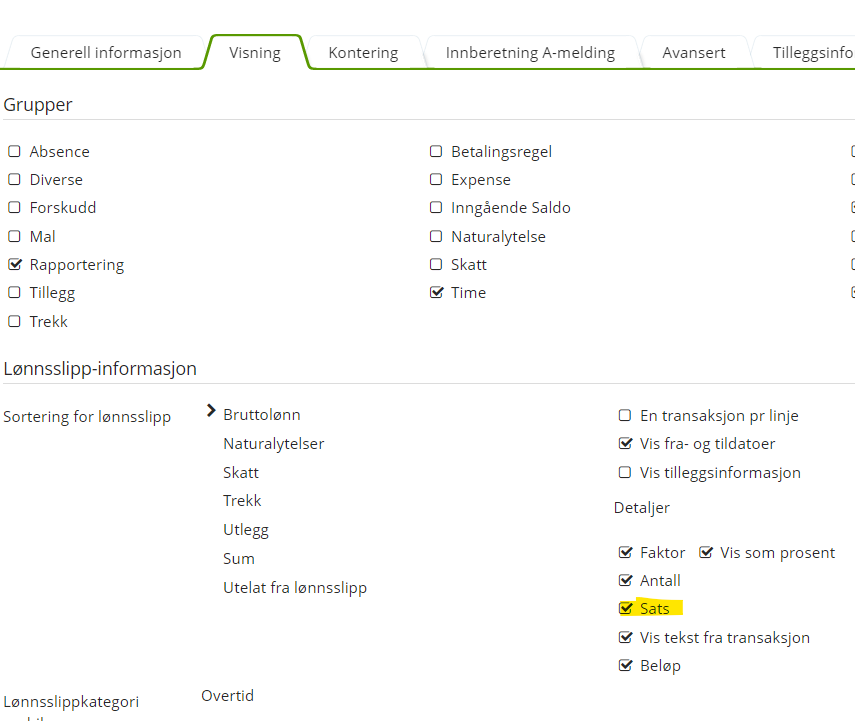Viewport: 855px width, 721px height.
Task: Uncheck Vis som prosent option
Action: click(x=706, y=553)
